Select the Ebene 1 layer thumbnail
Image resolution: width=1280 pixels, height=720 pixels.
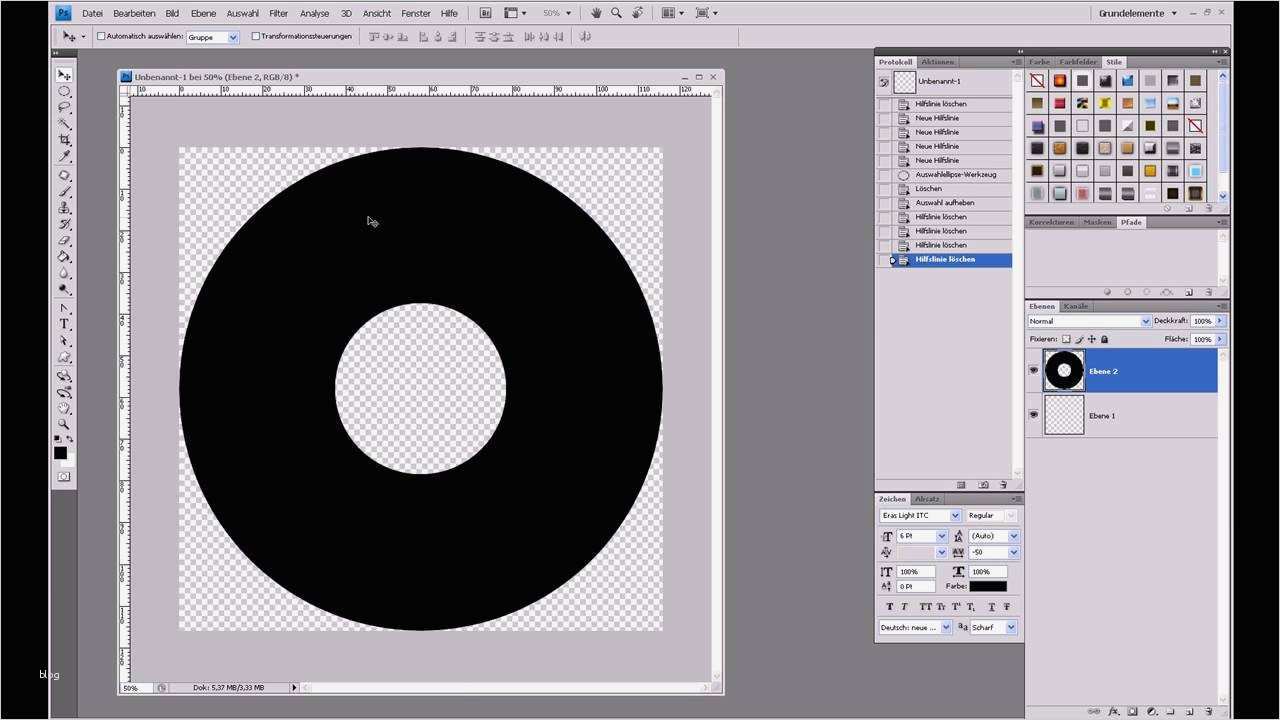tap(1064, 415)
